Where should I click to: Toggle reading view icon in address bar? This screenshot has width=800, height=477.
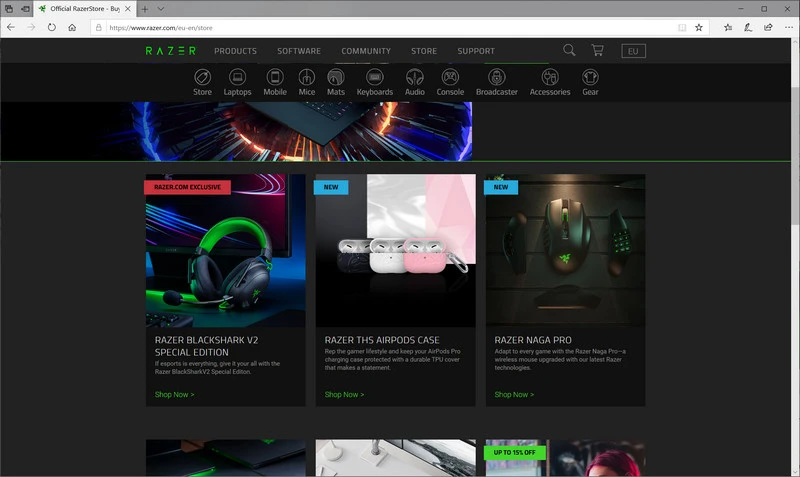pos(682,28)
